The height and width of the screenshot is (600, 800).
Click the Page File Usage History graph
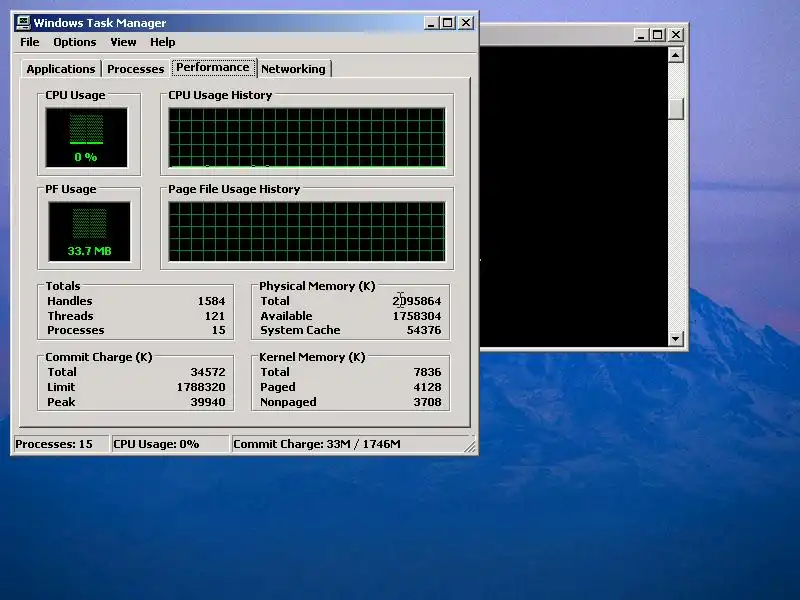(x=307, y=232)
